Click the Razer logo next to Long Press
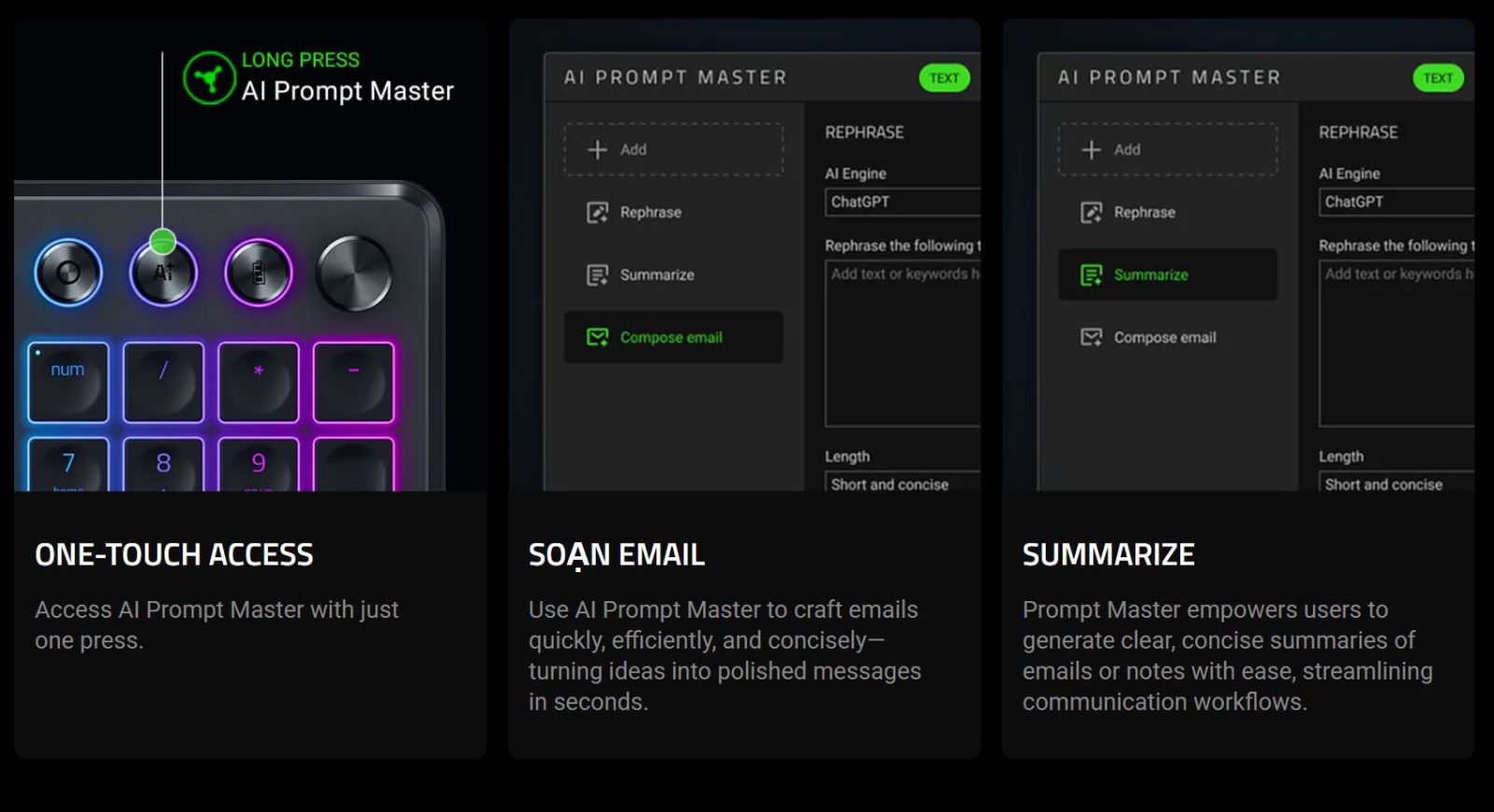The height and width of the screenshot is (812, 1494). (209, 77)
